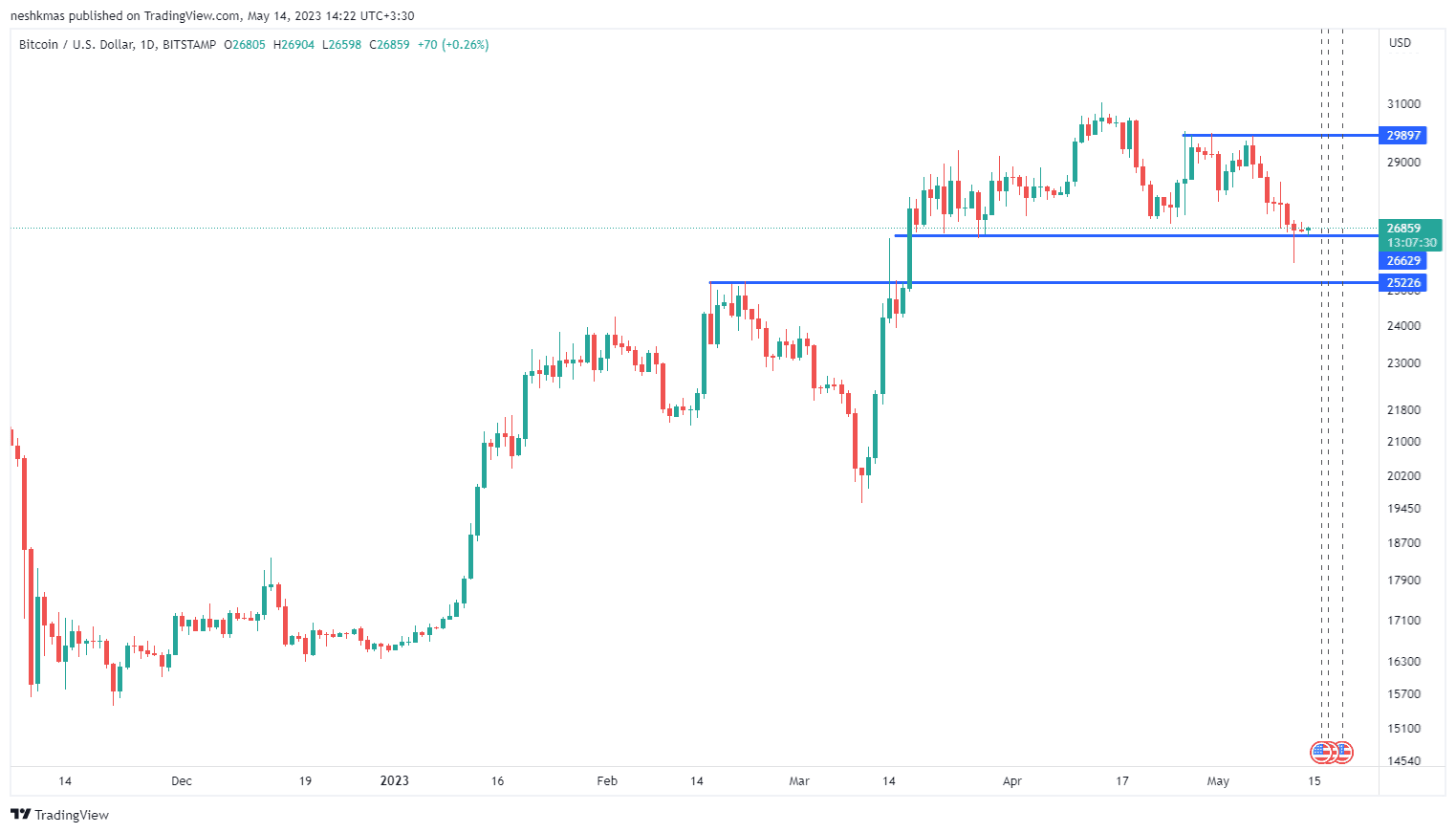The width and height of the screenshot is (1456, 833).
Task: Click the 16300 price axis label
Action: (1403, 661)
